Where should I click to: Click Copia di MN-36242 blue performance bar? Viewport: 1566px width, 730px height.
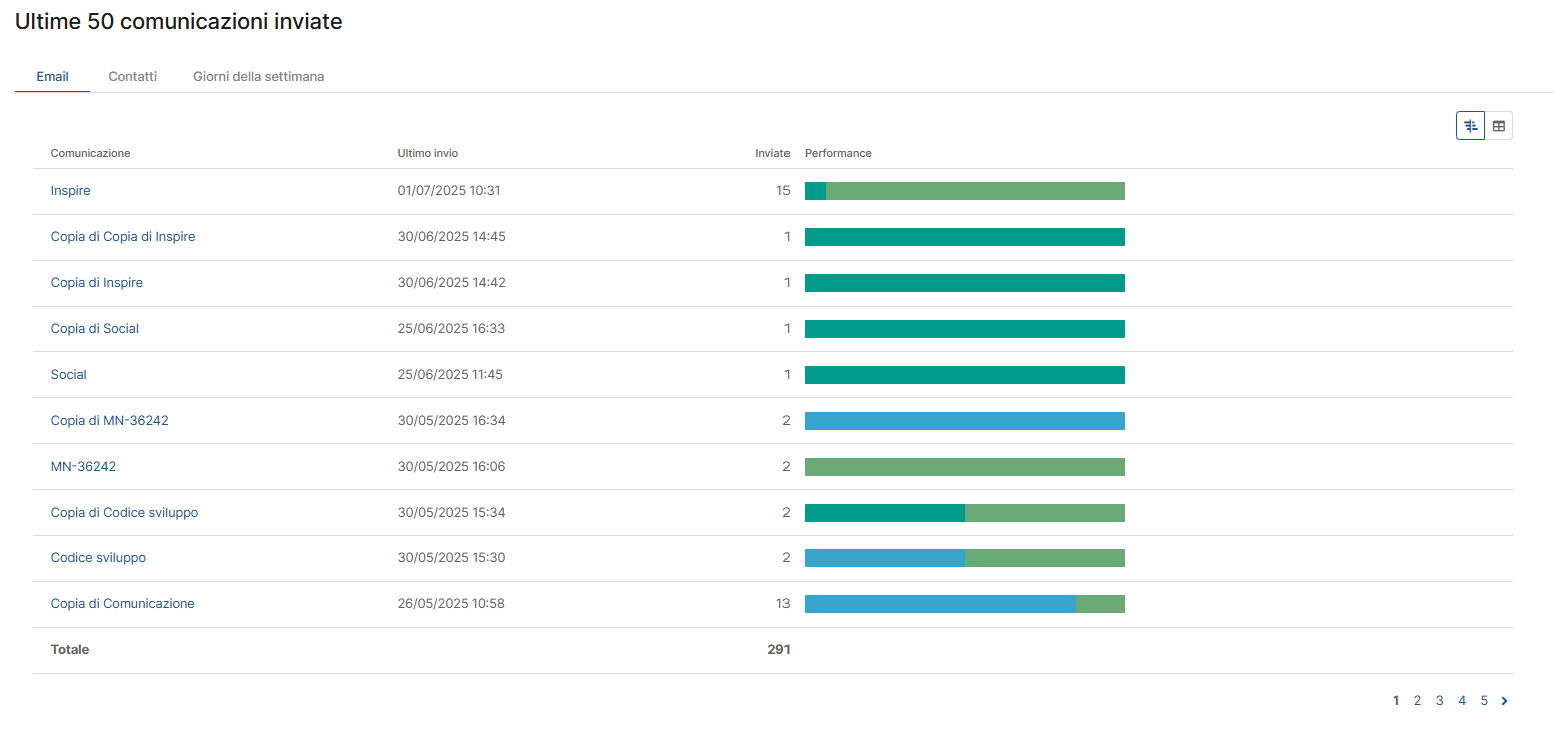point(964,421)
